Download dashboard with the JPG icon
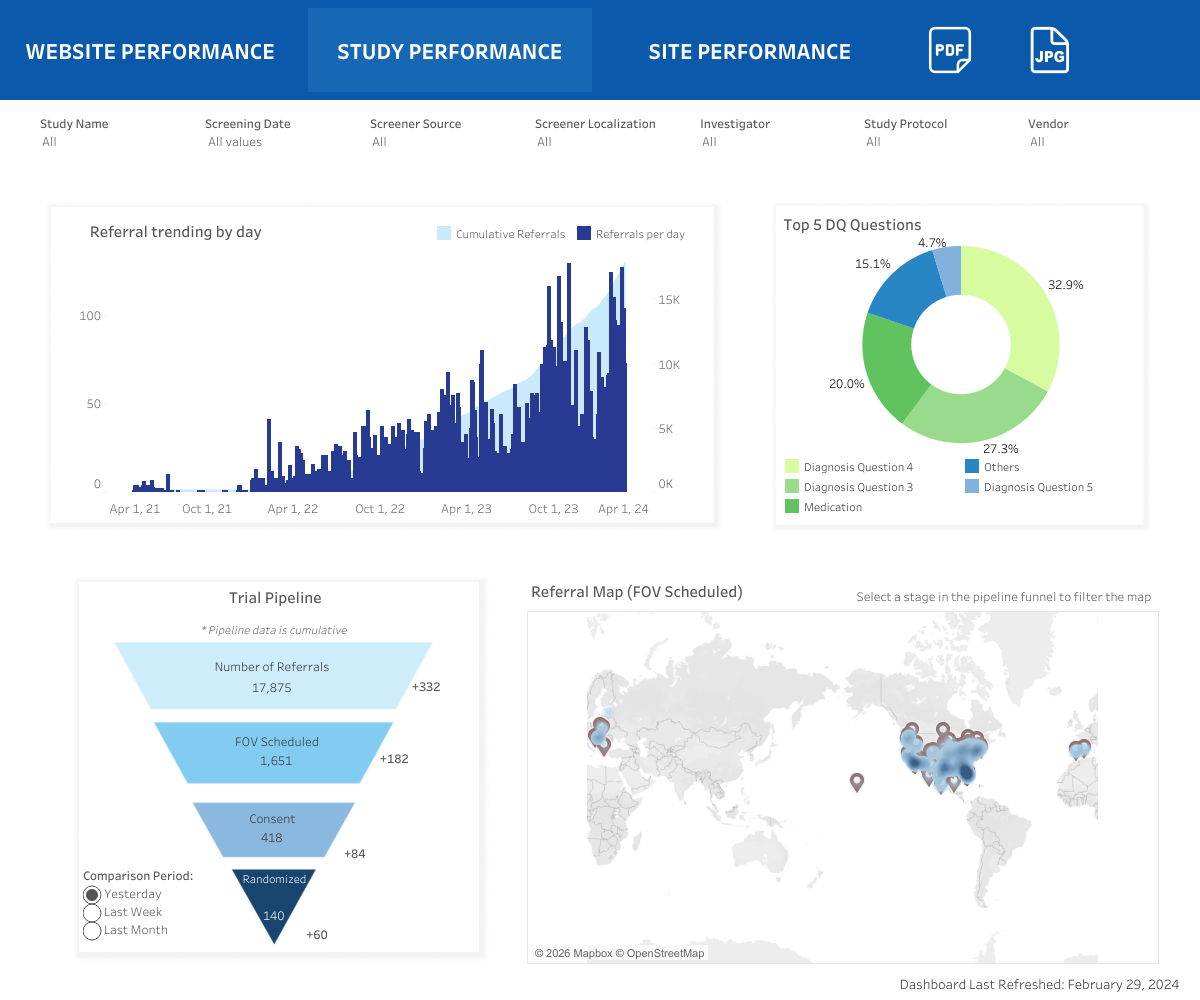The width and height of the screenshot is (1200, 1000). (x=1049, y=50)
